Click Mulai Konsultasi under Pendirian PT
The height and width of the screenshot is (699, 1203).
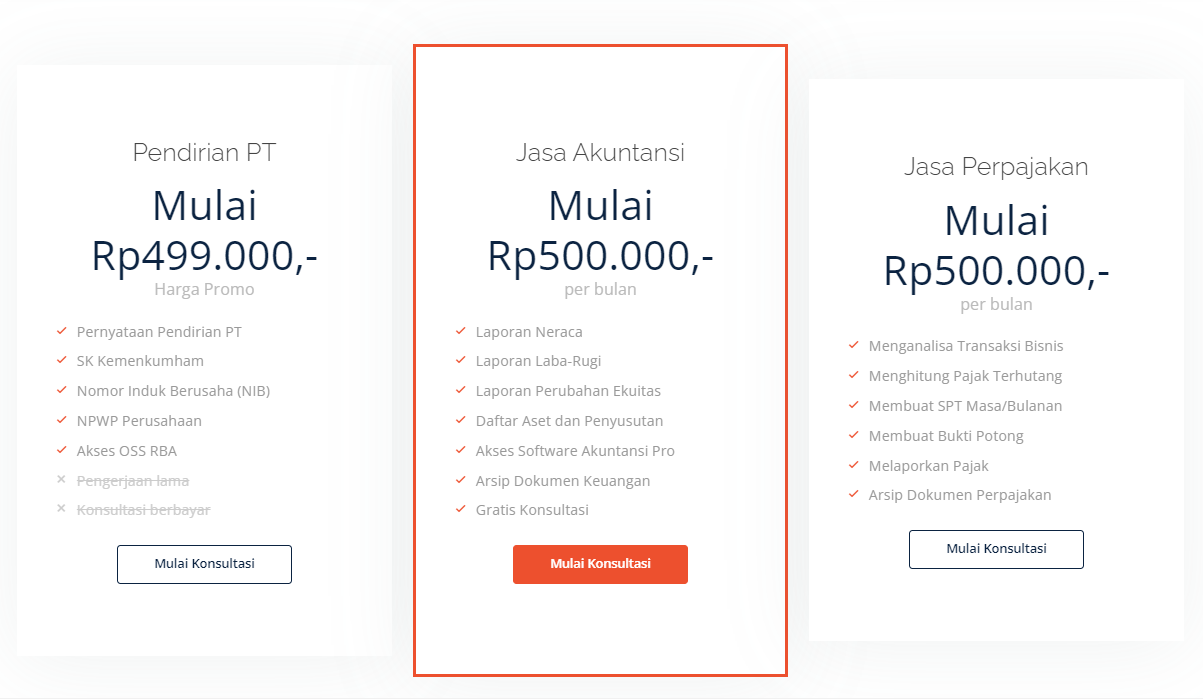click(204, 564)
